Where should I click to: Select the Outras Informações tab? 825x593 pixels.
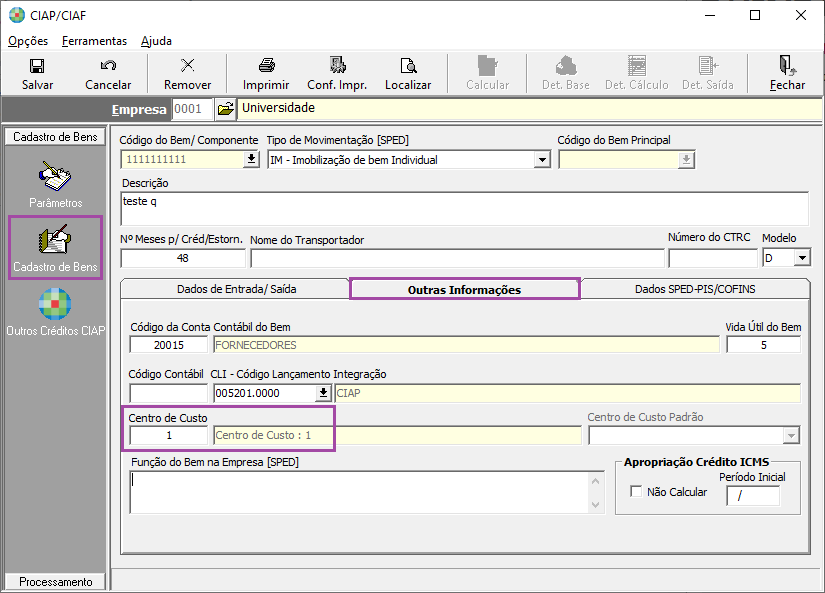click(x=465, y=289)
